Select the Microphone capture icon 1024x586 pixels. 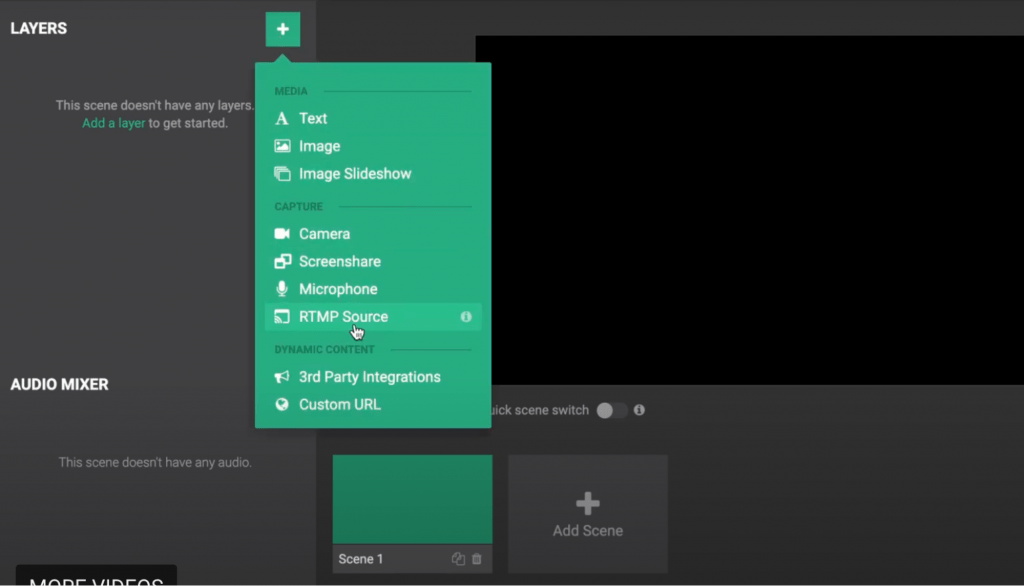pos(284,289)
